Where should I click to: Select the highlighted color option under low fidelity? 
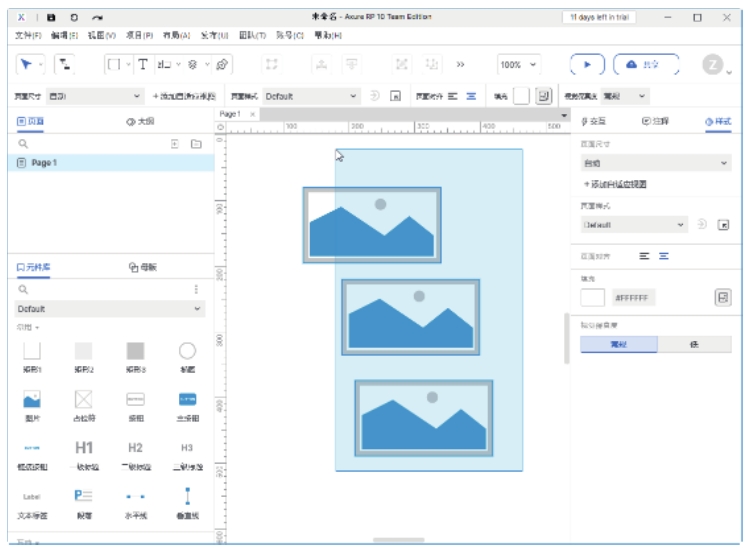pos(618,344)
